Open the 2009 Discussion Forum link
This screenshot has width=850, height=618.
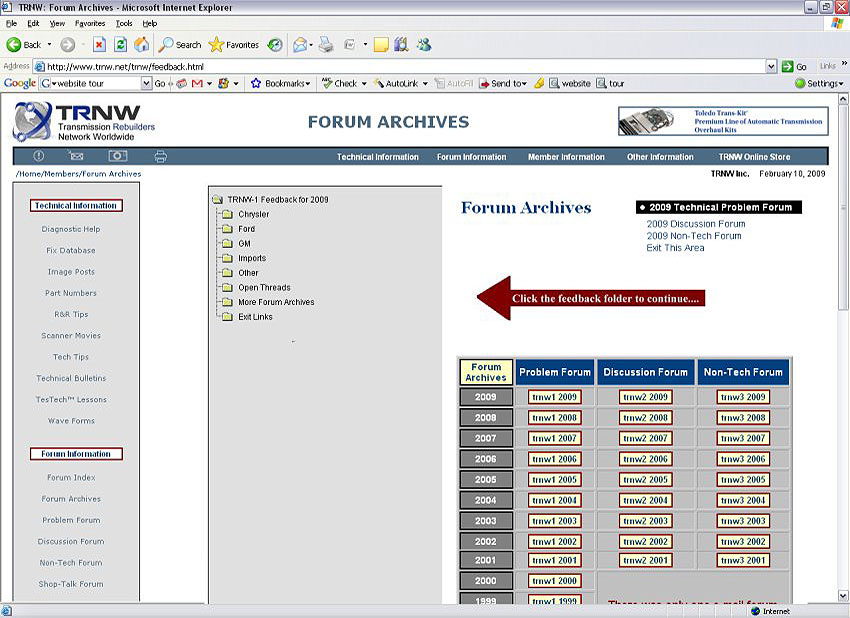(x=695, y=224)
